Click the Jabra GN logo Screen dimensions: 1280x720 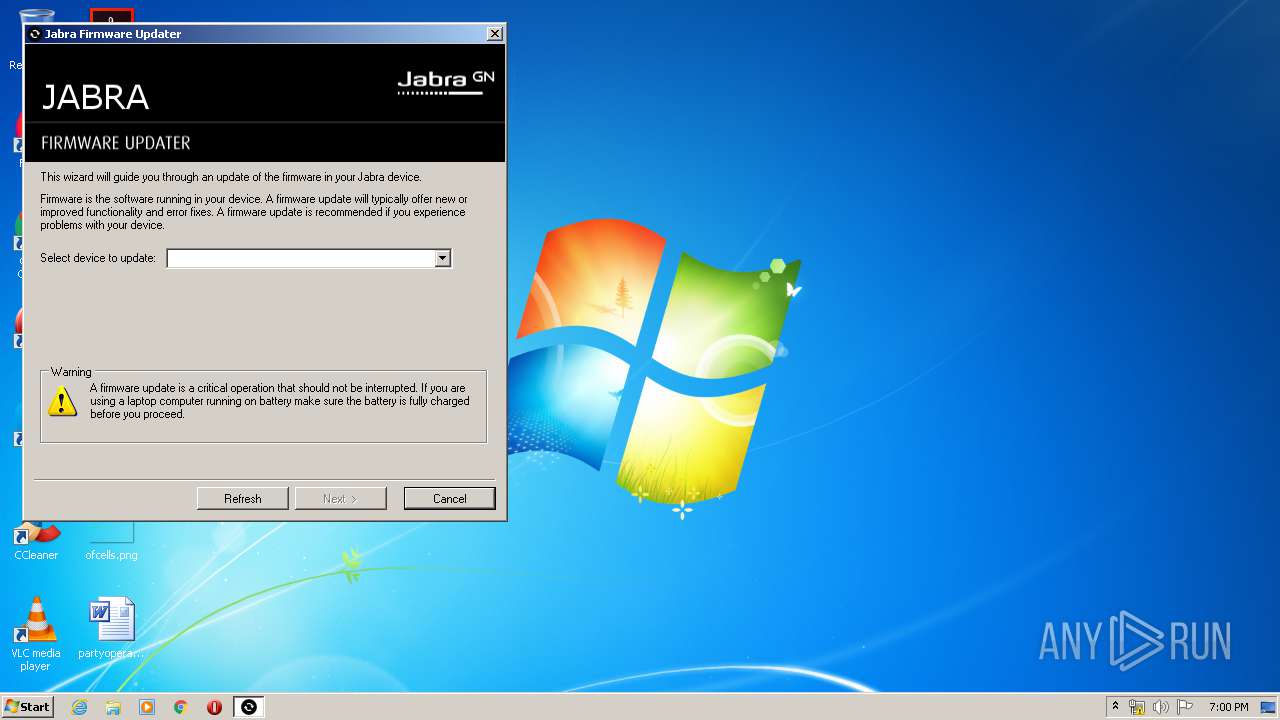[446, 82]
